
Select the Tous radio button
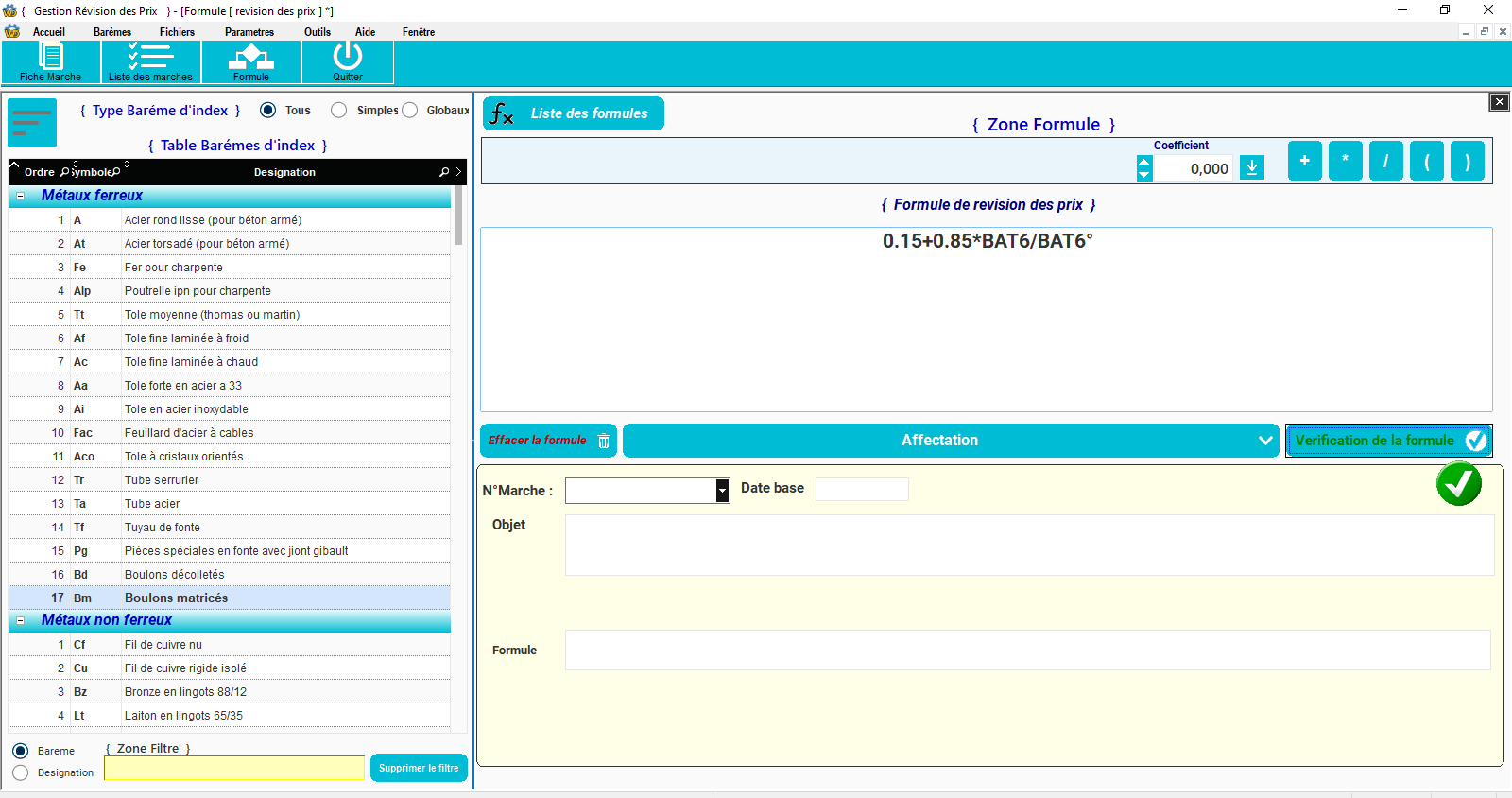(268, 111)
